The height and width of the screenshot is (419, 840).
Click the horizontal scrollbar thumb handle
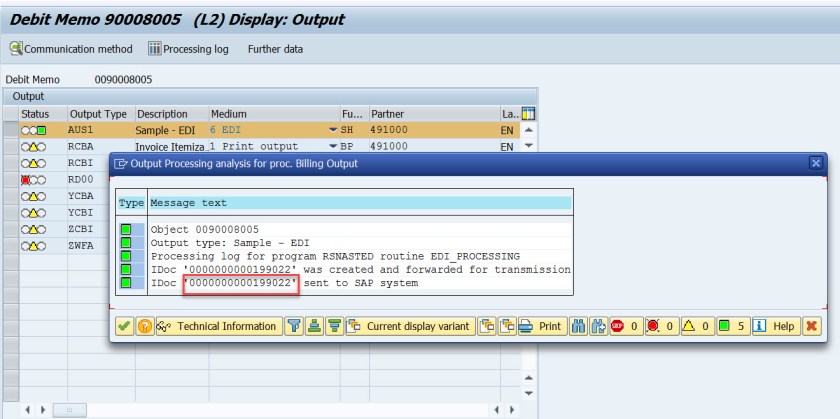(69, 410)
